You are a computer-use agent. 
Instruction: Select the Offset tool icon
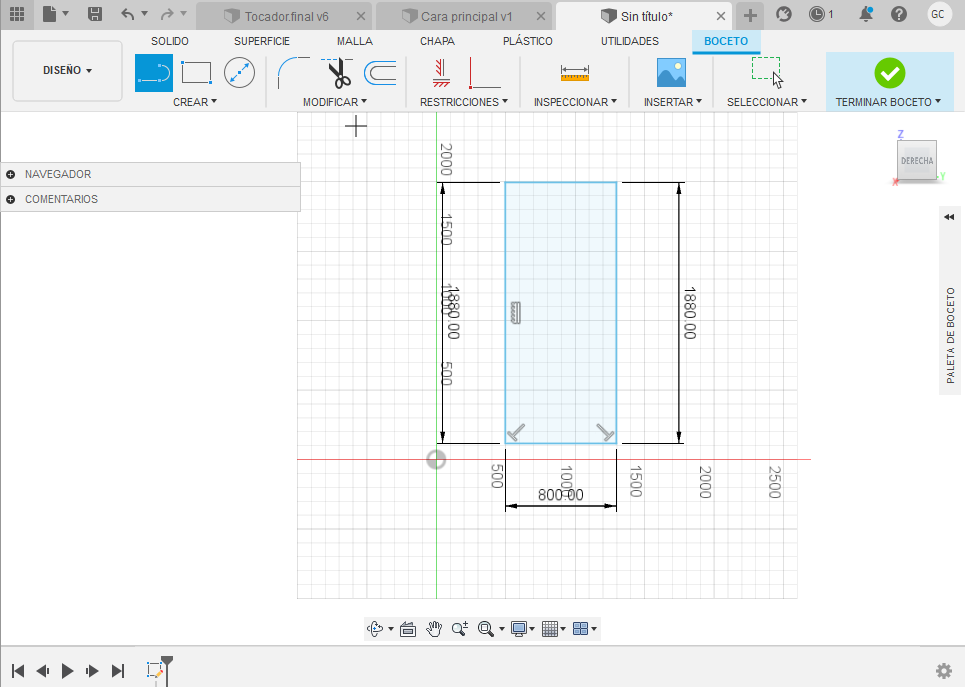380,72
